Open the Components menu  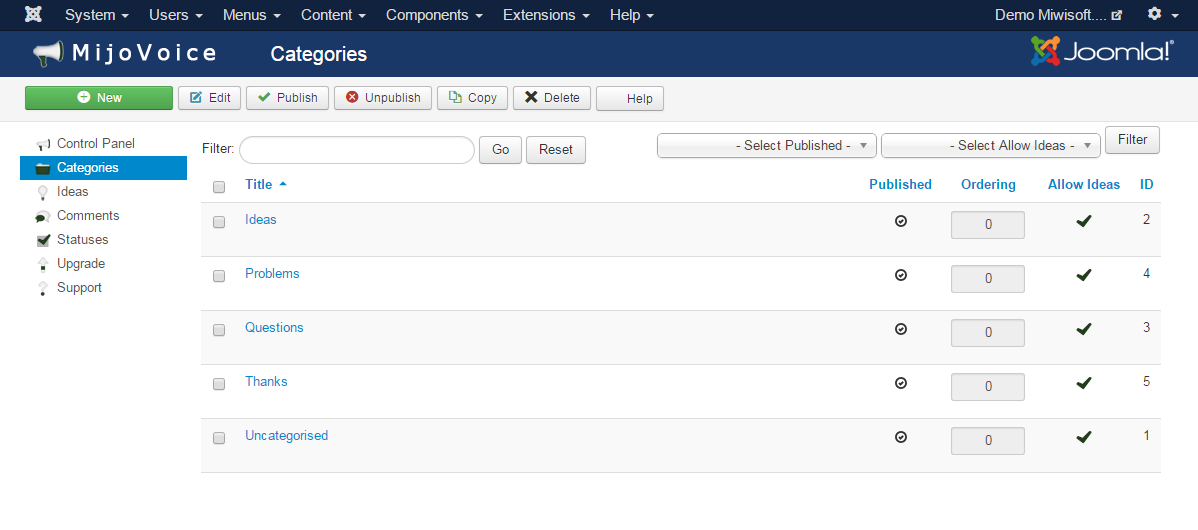(x=434, y=15)
